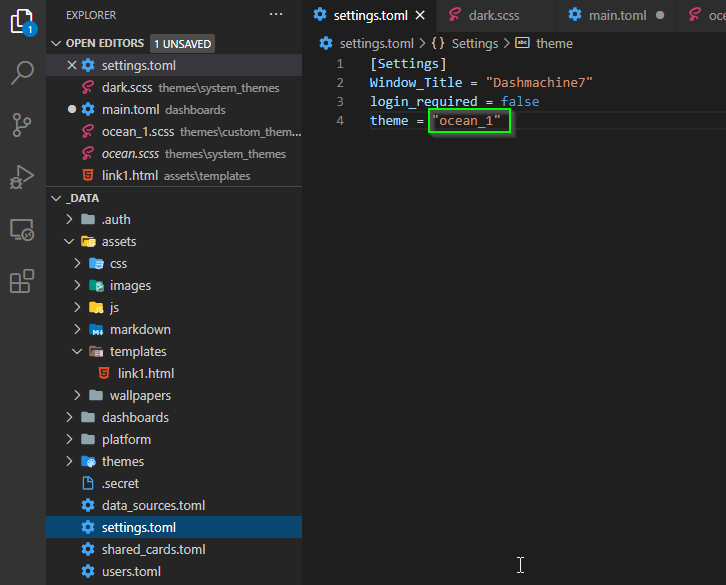Collapse the _DATA folder section
The width and height of the screenshot is (726, 585).
[56, 198]
